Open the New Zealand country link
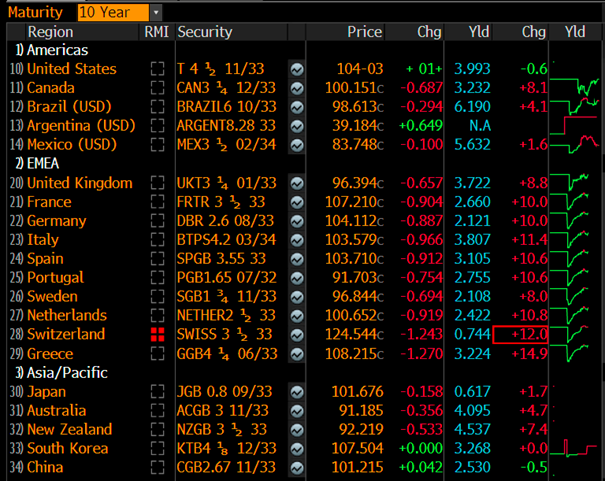Image resolution: width=605 pixels, height=481 pixels. 69,430
